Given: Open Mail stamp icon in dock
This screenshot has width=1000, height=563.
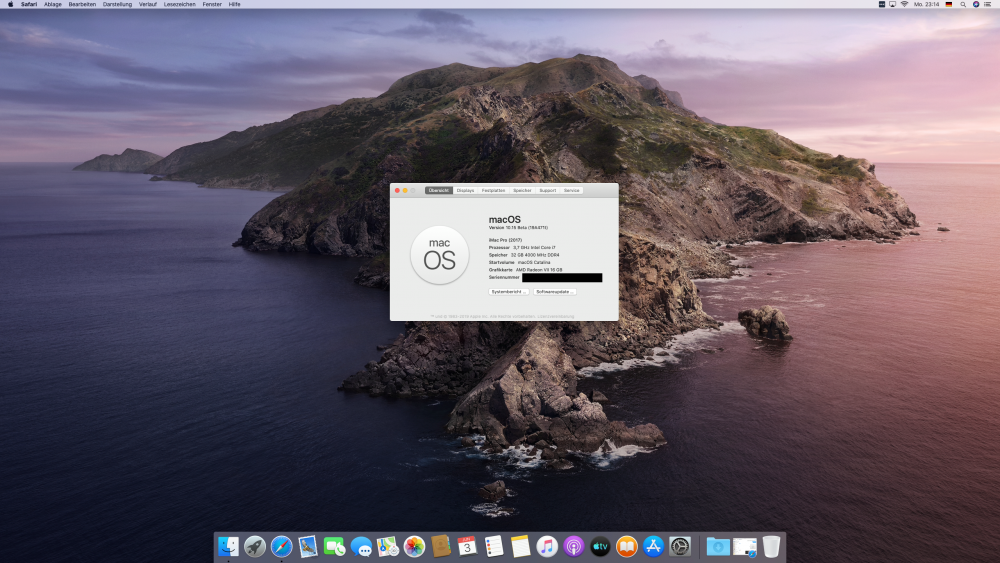Looking at the screenshot, I should [x=308, y=546].
